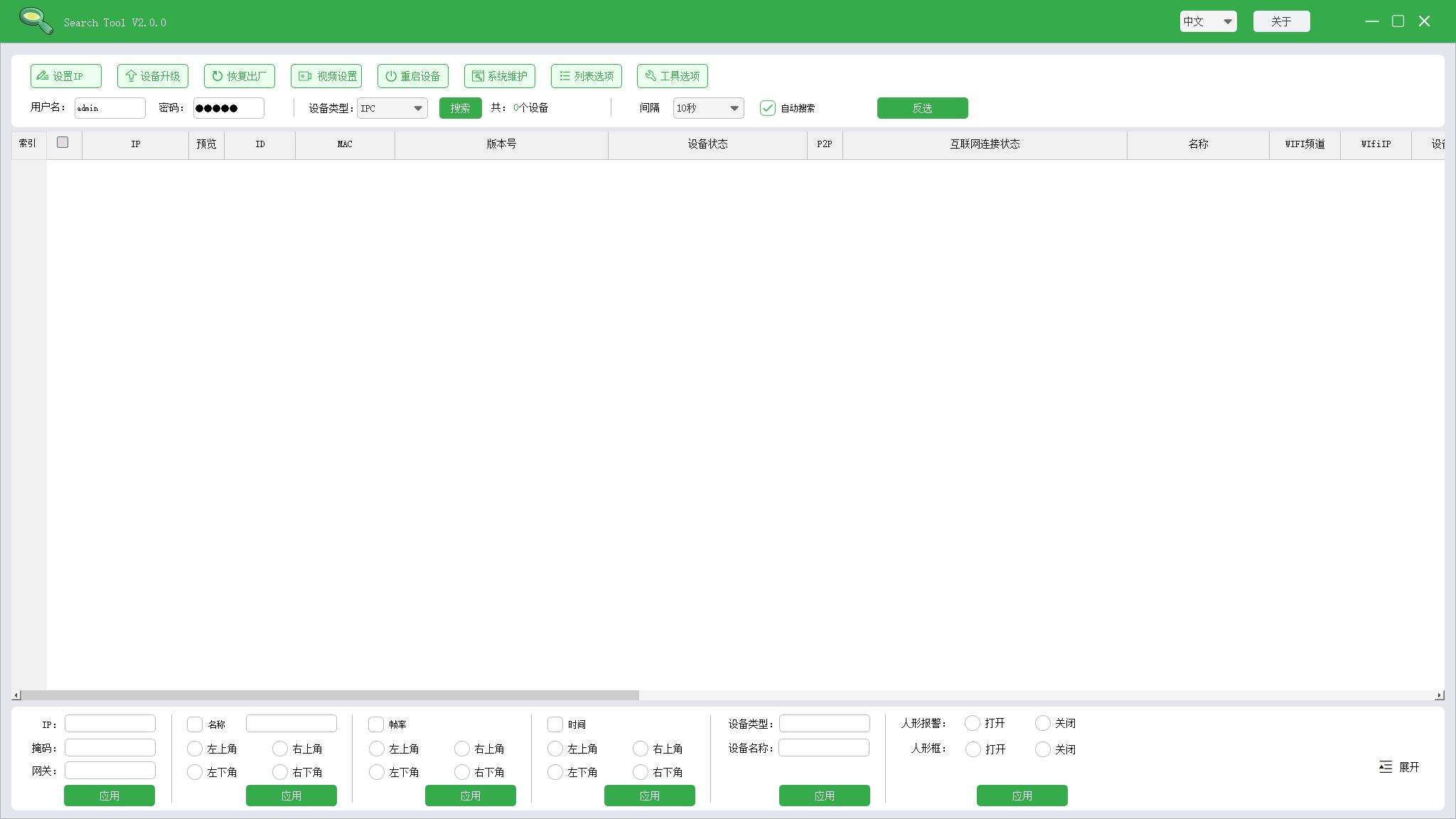Viewport: 1456px width, 819px height.
Task: Click the select-all checkbox in table header
Action: [x=63, y=142]
